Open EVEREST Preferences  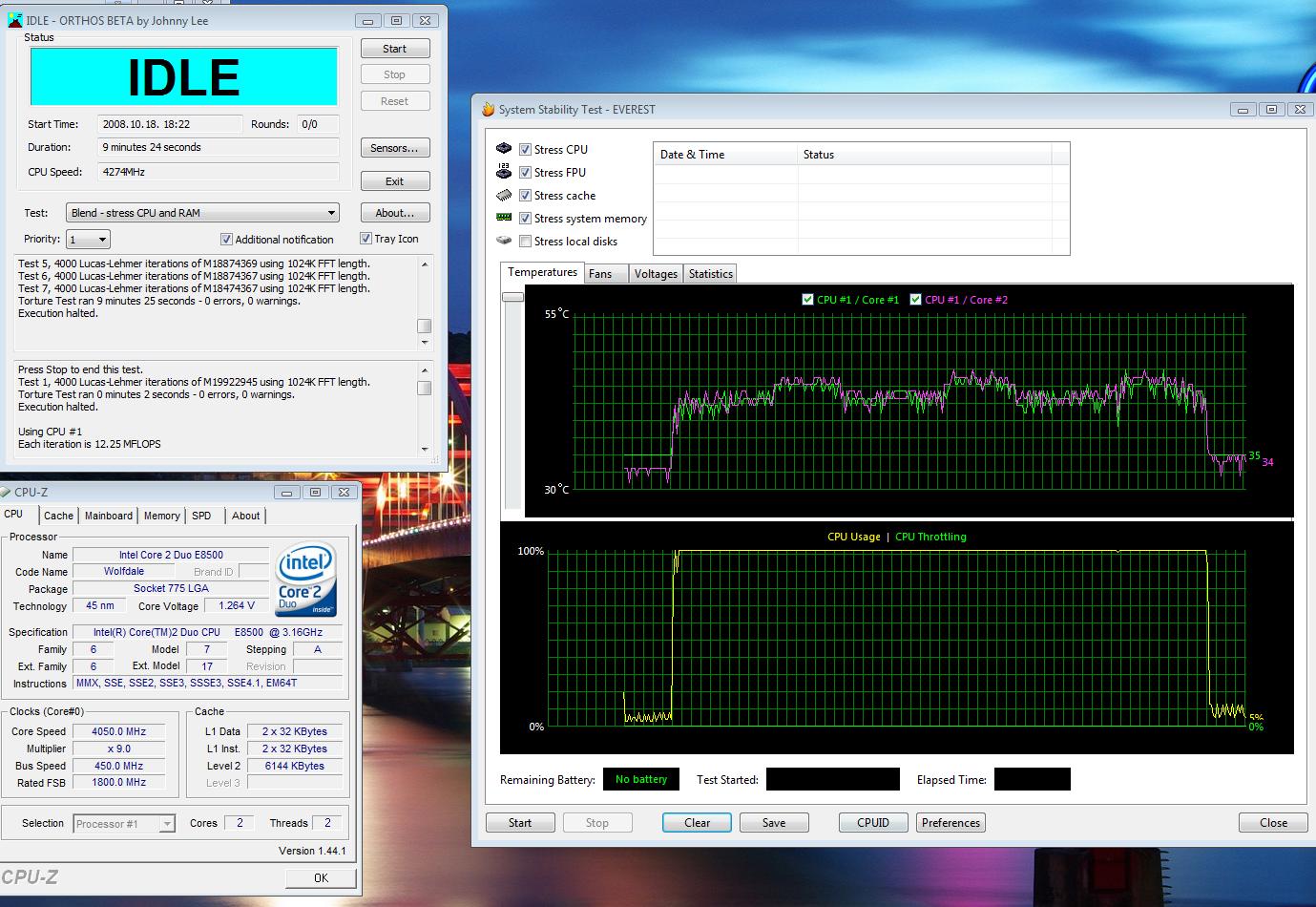pos(950,823)
